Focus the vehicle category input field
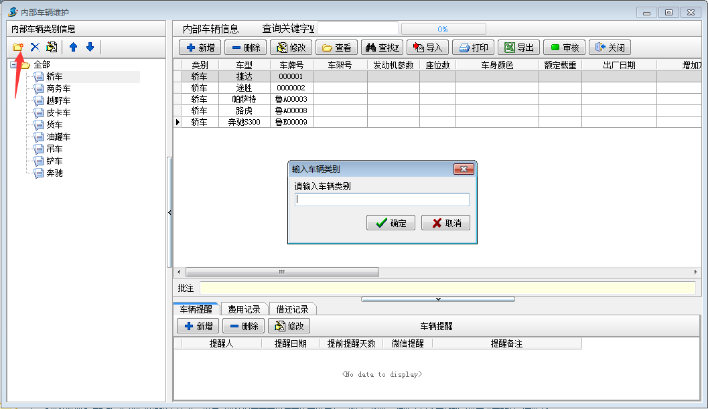The height and width of the screenshot is (409, 708). tap(381, 199)
